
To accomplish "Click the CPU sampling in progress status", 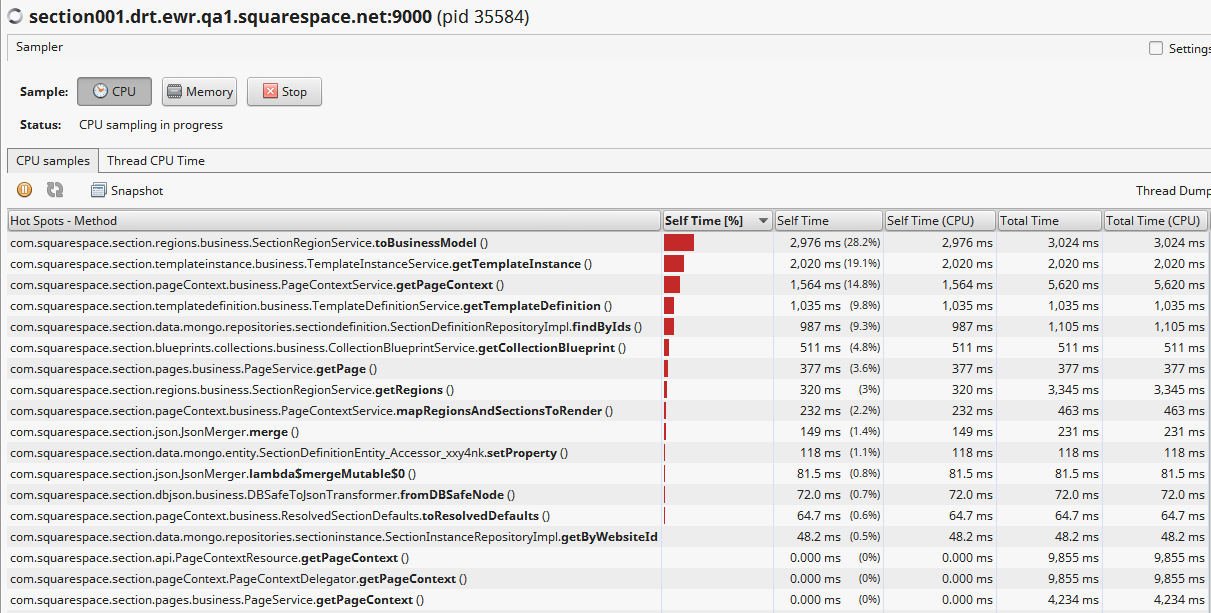I will [x=151, y=125].
